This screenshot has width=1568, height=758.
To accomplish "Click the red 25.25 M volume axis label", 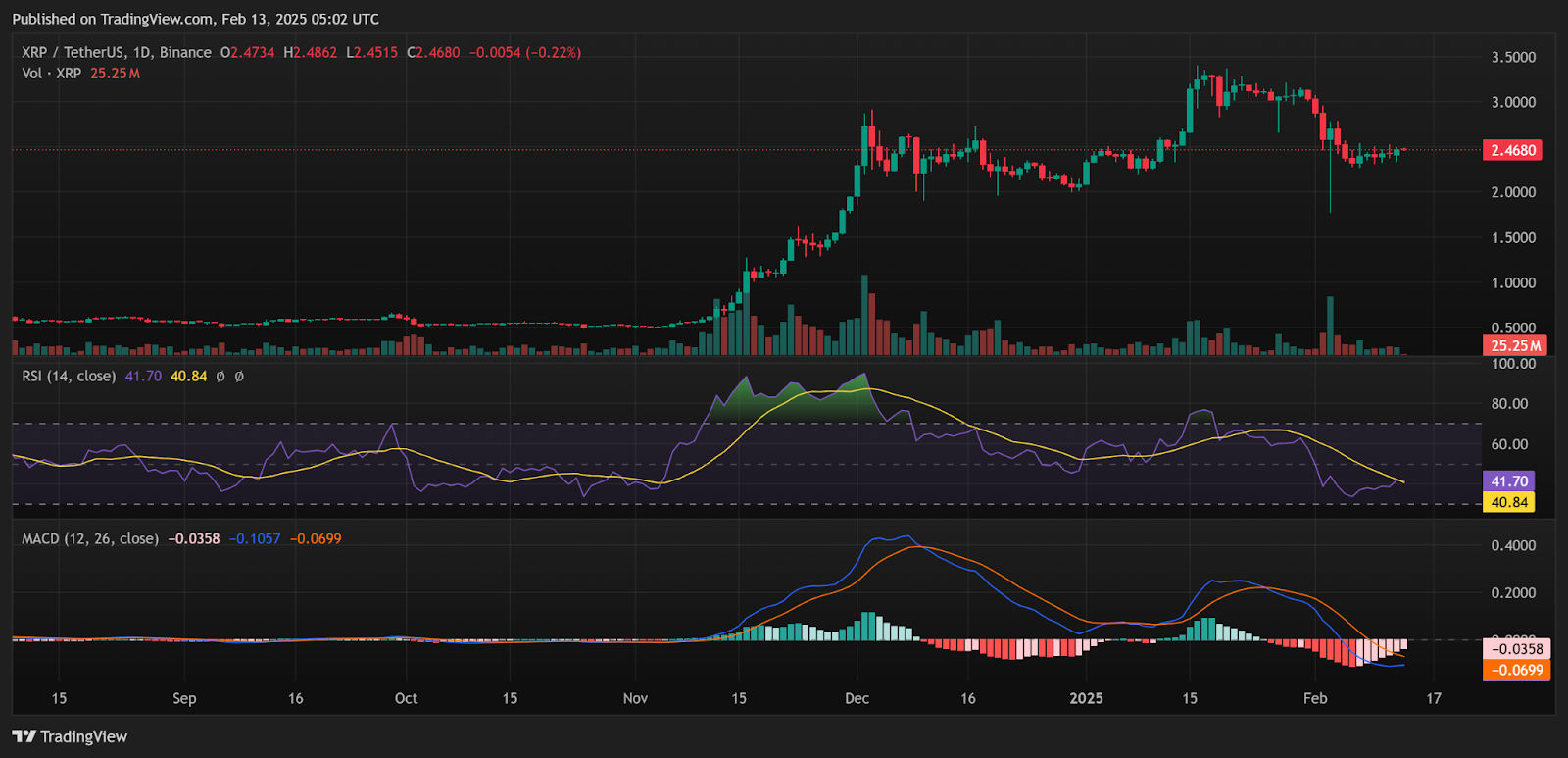I will (1515, 345).
